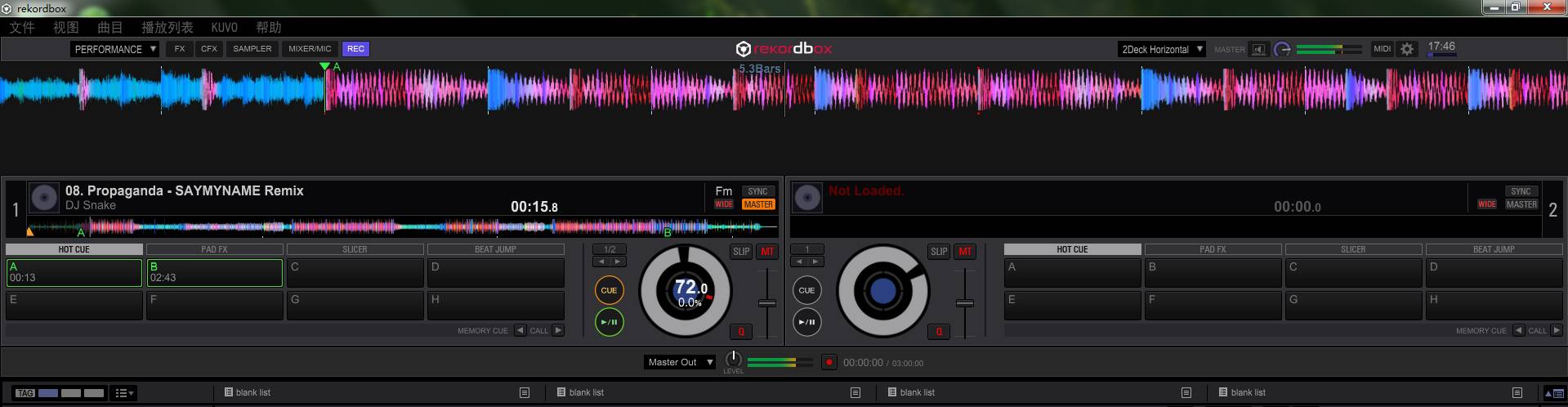The width and height of the screenshot is (1568, 407).
Task: Click the CUE button on deck 2
Action: pos(806,290)
